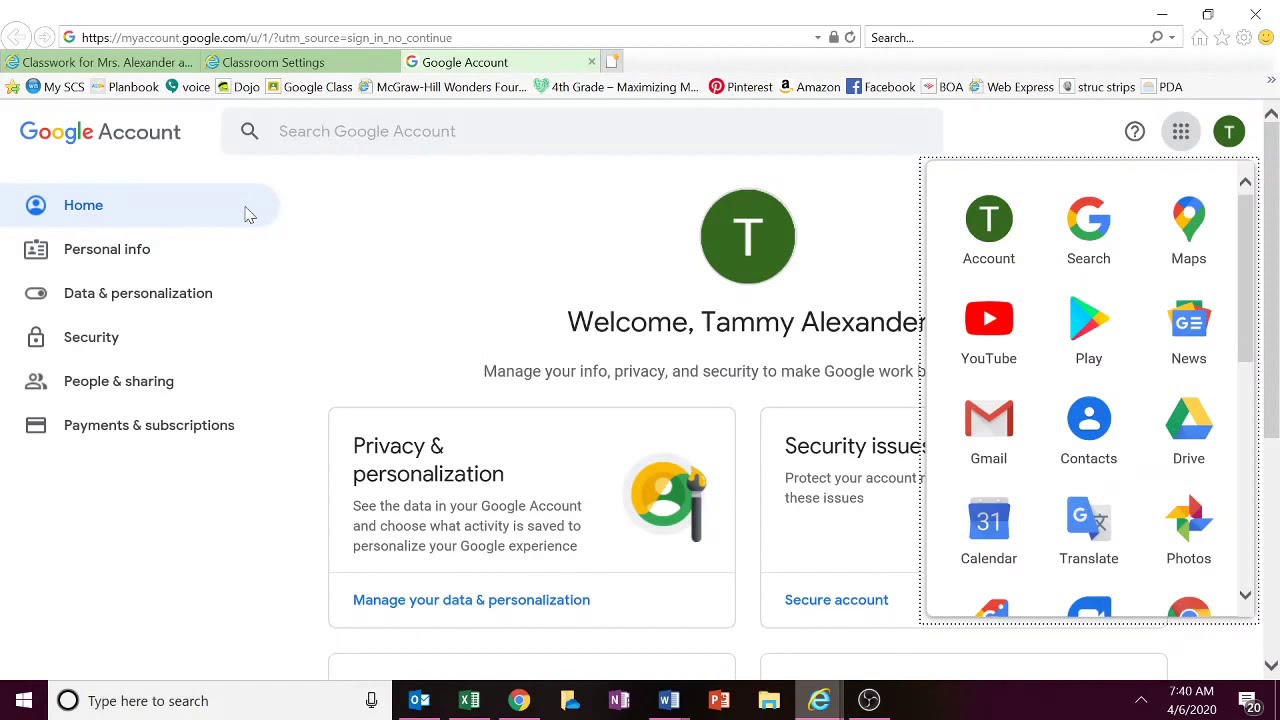The image size is (1280, 720).
Task: Open Gmail app icon
Action: click(988, 431)
